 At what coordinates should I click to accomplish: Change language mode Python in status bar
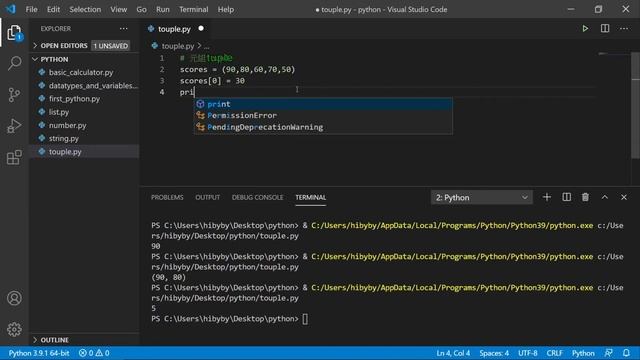583,353
